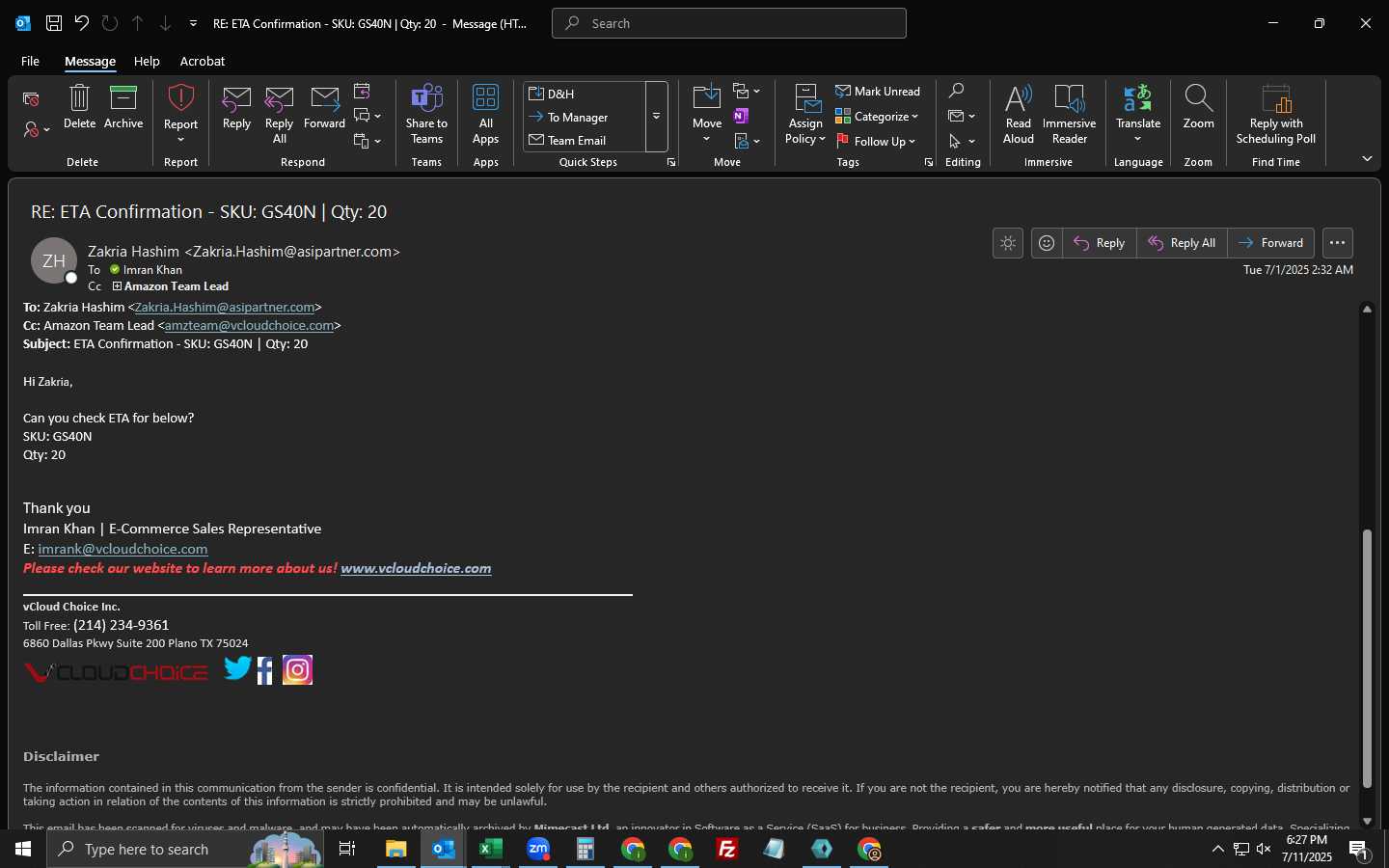Open the Zakria.Hashim@asipartner.com link
This screenshot has width=1389, height=868.
point(225,307)
